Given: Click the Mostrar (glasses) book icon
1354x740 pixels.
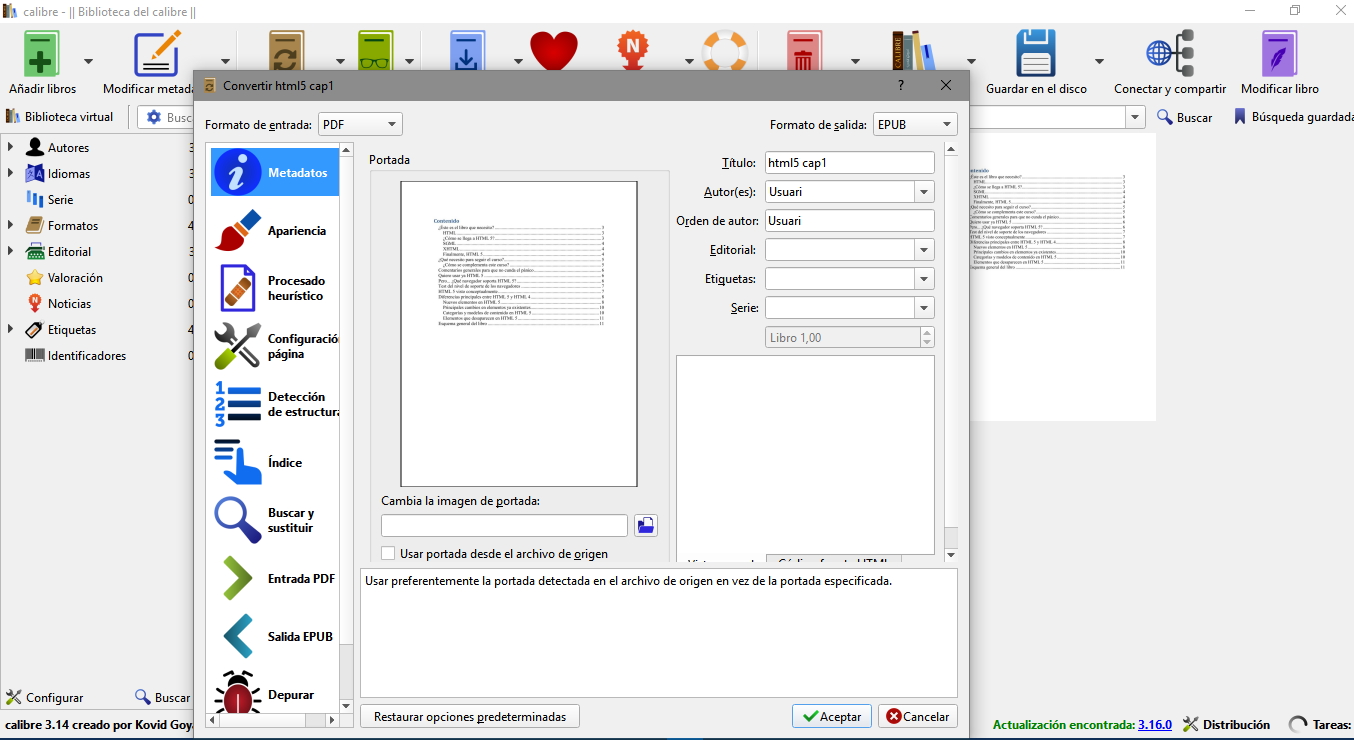Looking at the screenshot, I should (x=377, y=52).
